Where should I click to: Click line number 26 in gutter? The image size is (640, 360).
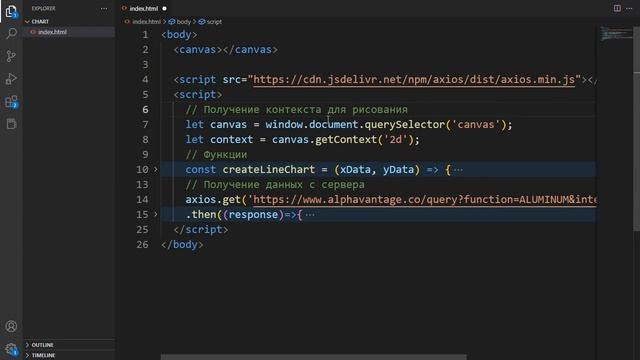point(142,244)
